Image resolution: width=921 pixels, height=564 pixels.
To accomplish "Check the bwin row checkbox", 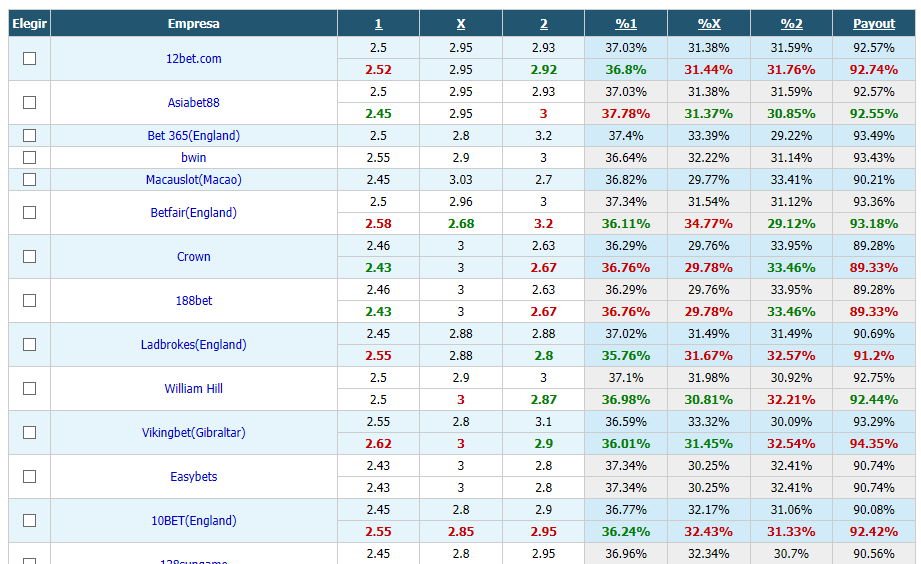I will (29, 157).
